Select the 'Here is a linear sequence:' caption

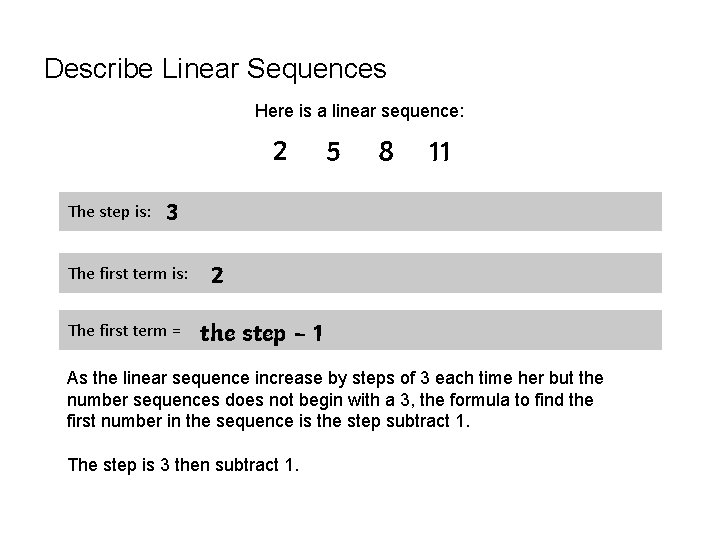point(359,111)
